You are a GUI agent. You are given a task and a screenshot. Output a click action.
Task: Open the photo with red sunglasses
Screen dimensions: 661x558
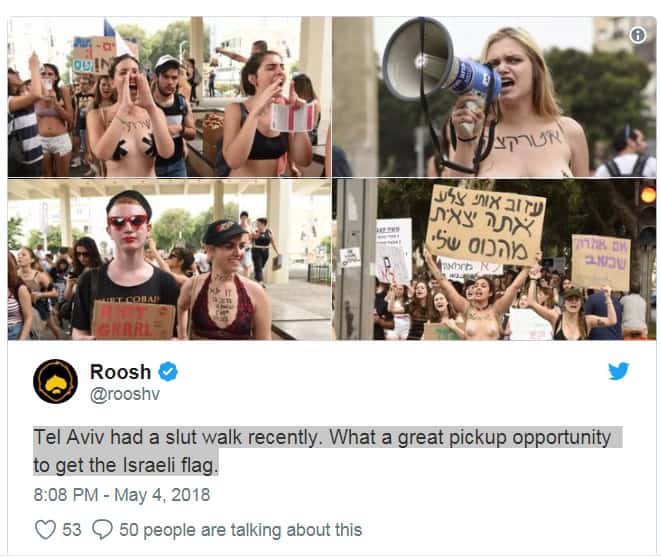(169, 259)
